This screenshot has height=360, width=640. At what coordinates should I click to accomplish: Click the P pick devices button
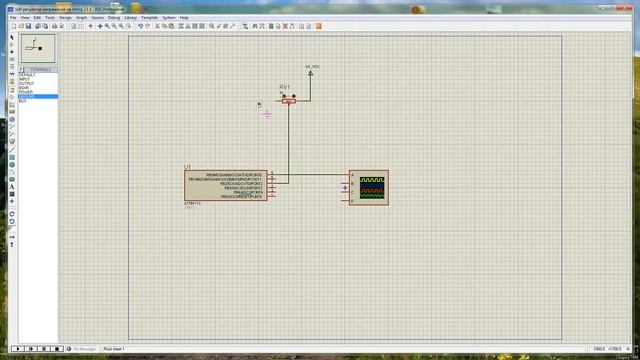tap(21, 70)
